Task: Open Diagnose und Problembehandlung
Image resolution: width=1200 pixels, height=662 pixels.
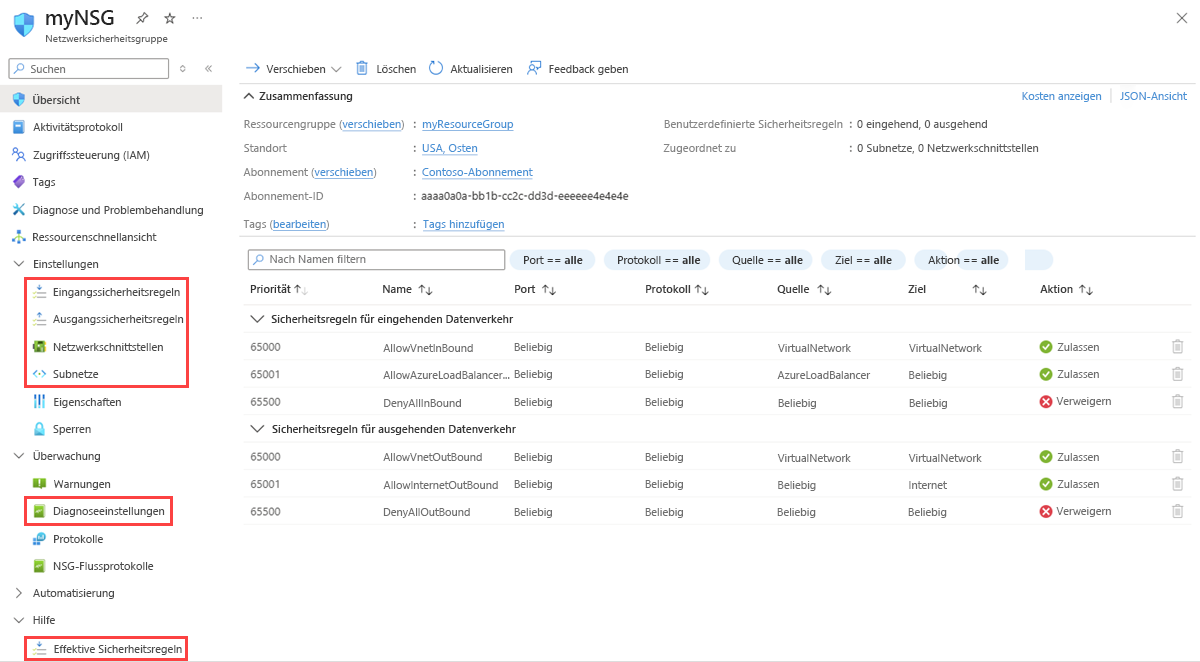Action: click(117, 210)
